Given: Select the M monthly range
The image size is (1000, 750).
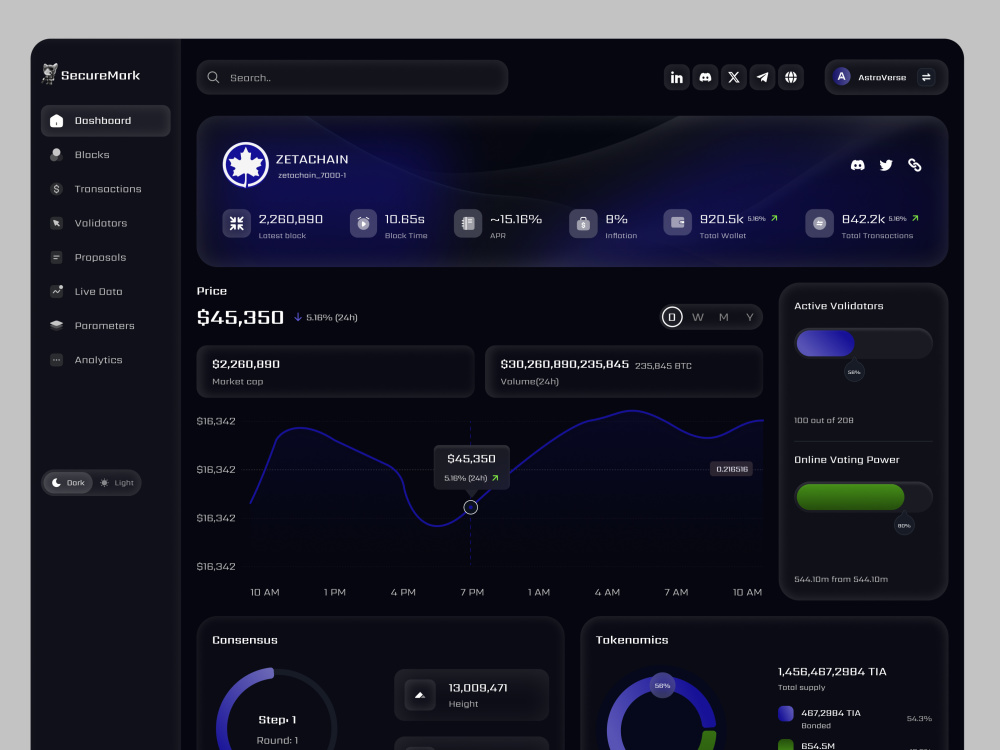Looking at the screenshot, I should pyautogui.click(x=723, y=317).
